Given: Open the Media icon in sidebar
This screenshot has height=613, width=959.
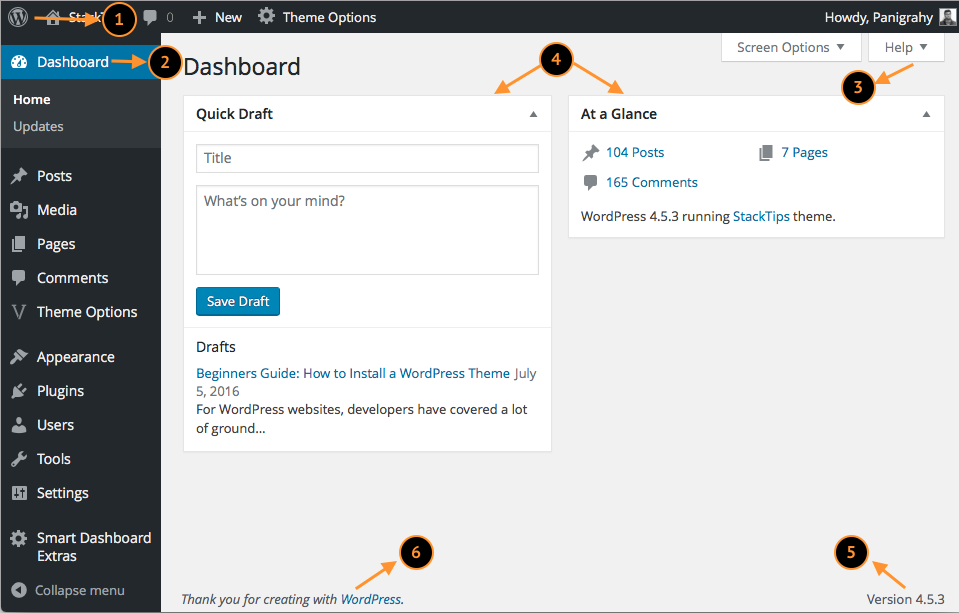Looking at the screenshot, I should [19, 210].
